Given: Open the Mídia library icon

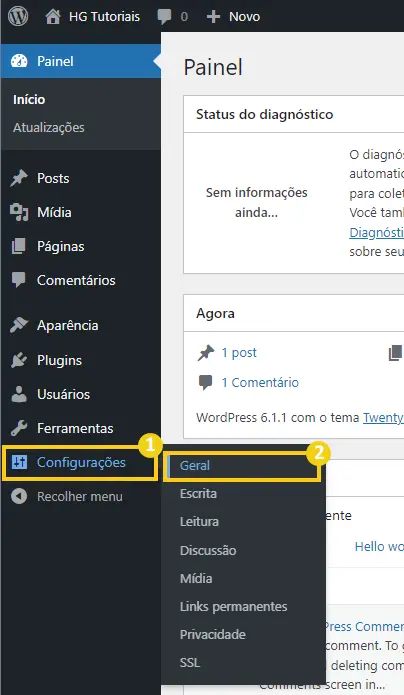Looking at the screenshot, I should tap(19, 212).
